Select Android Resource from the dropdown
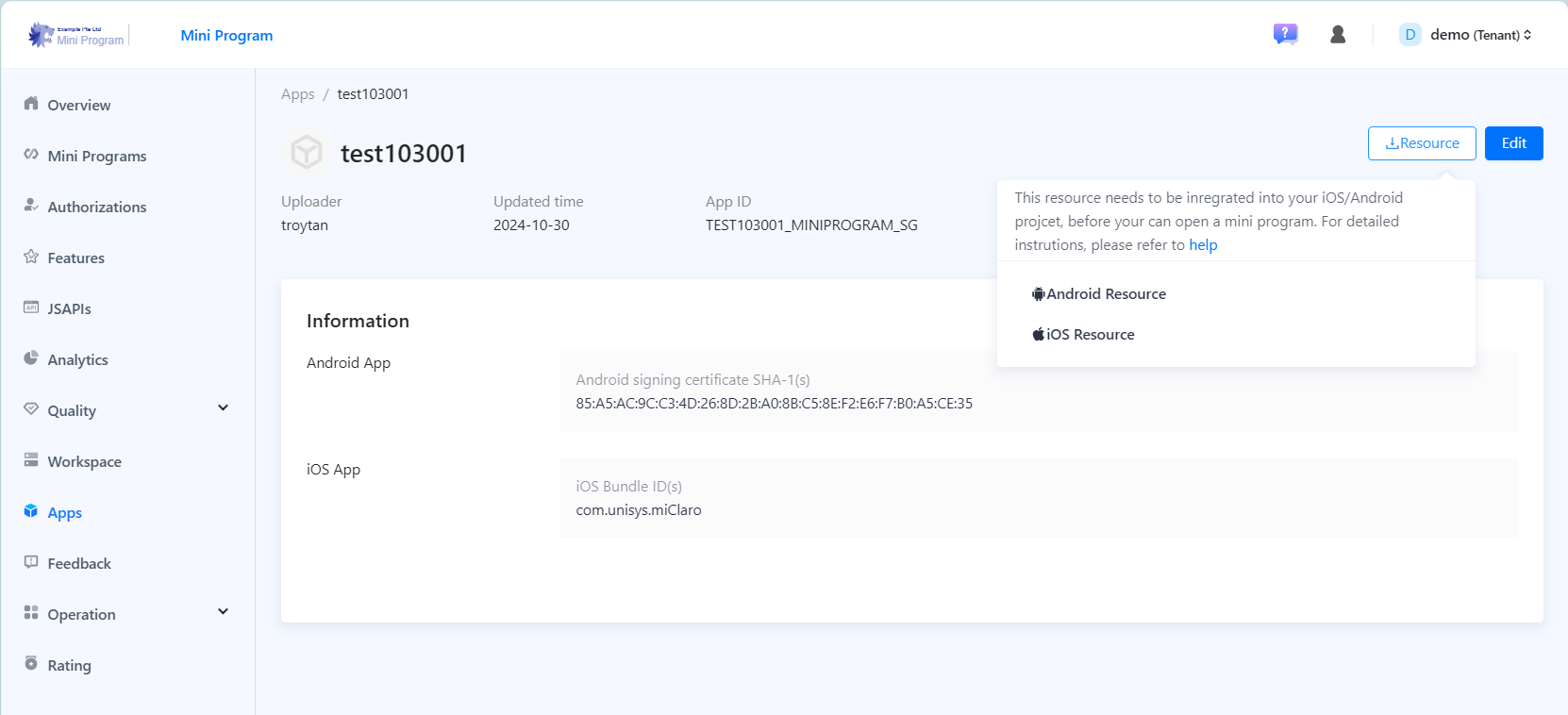This screenshot has height=715, width=1568. coord(1099,294)
